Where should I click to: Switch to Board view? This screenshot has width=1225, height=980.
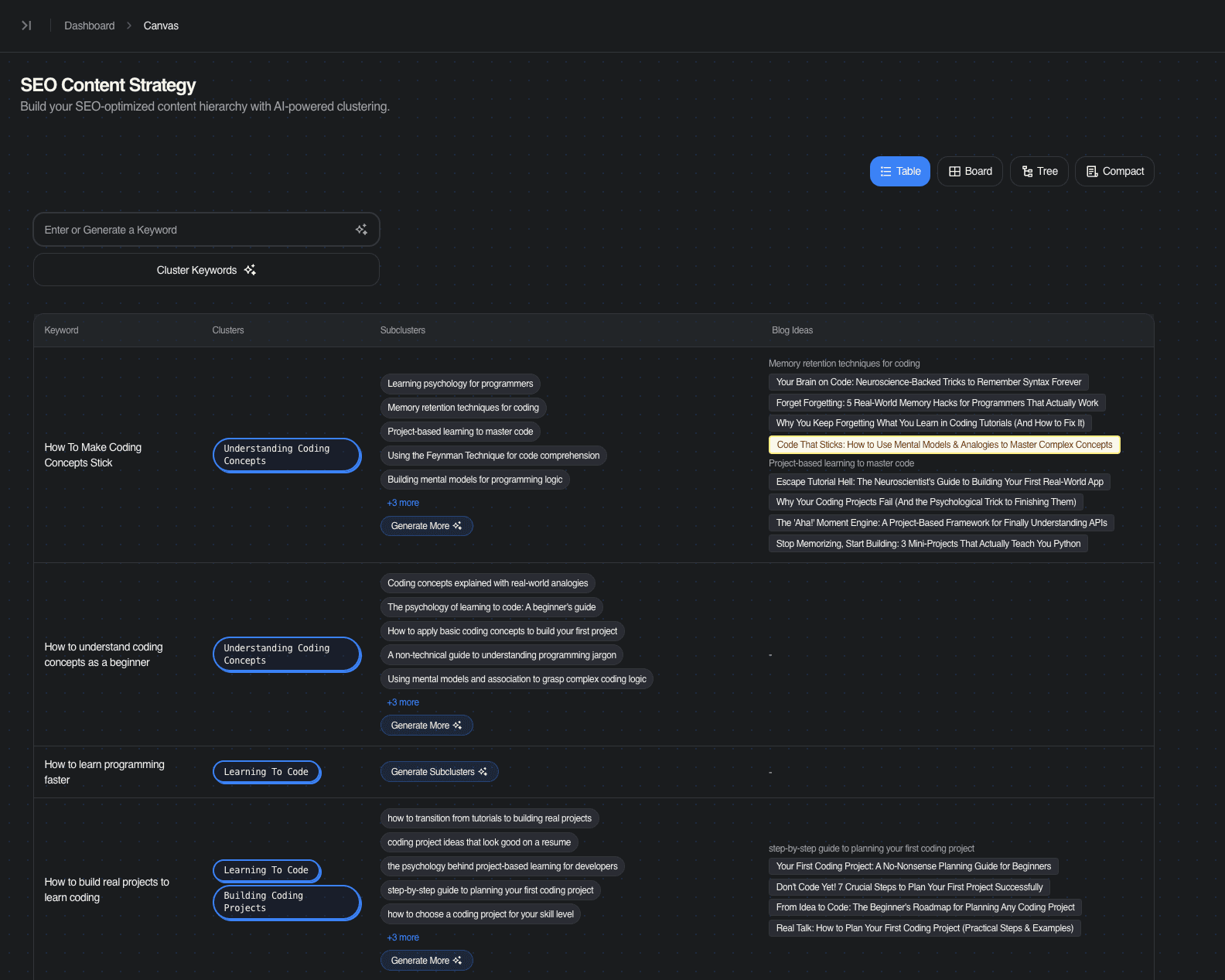point(970,172)
